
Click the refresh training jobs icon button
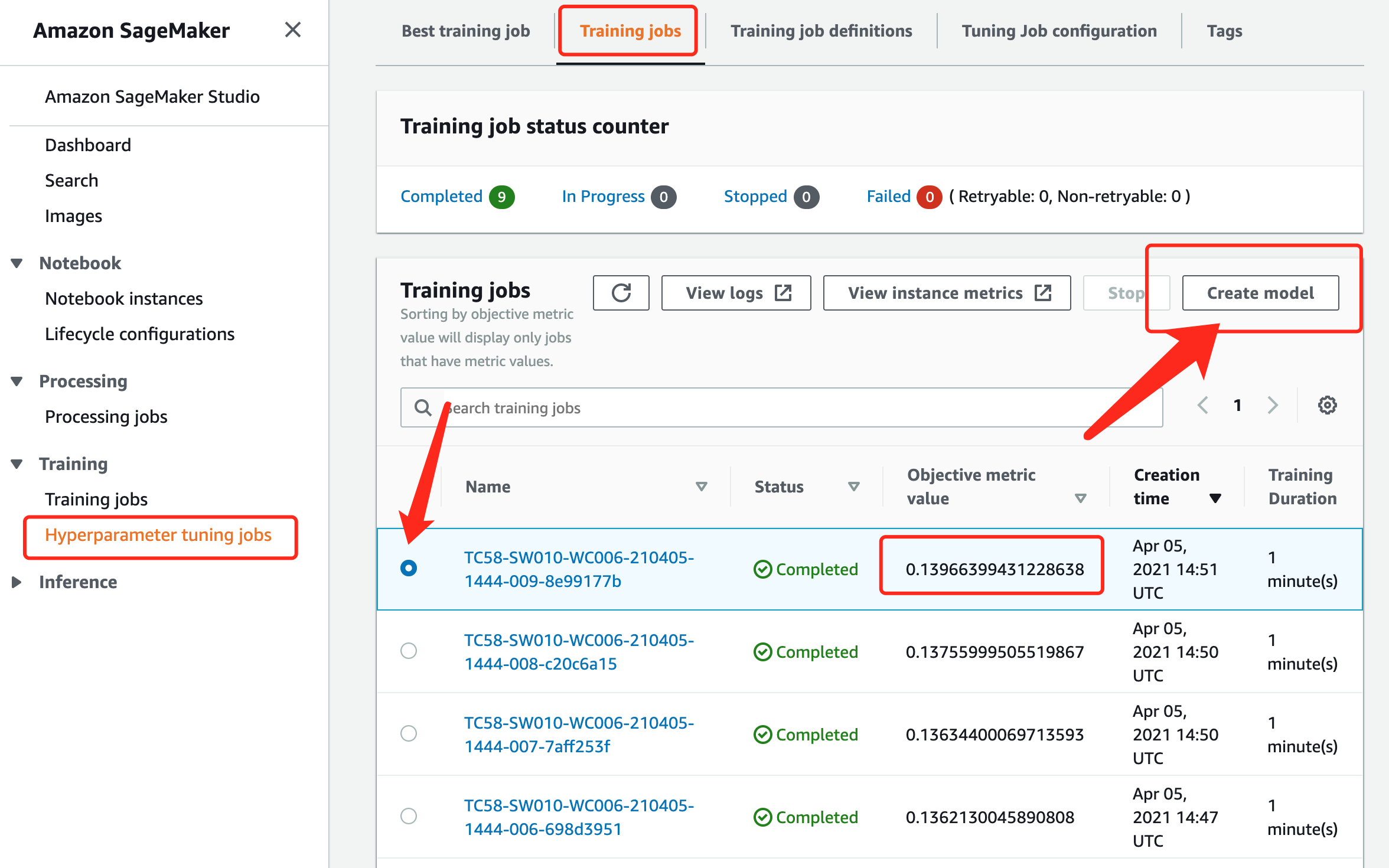click(x=621, y=293)
